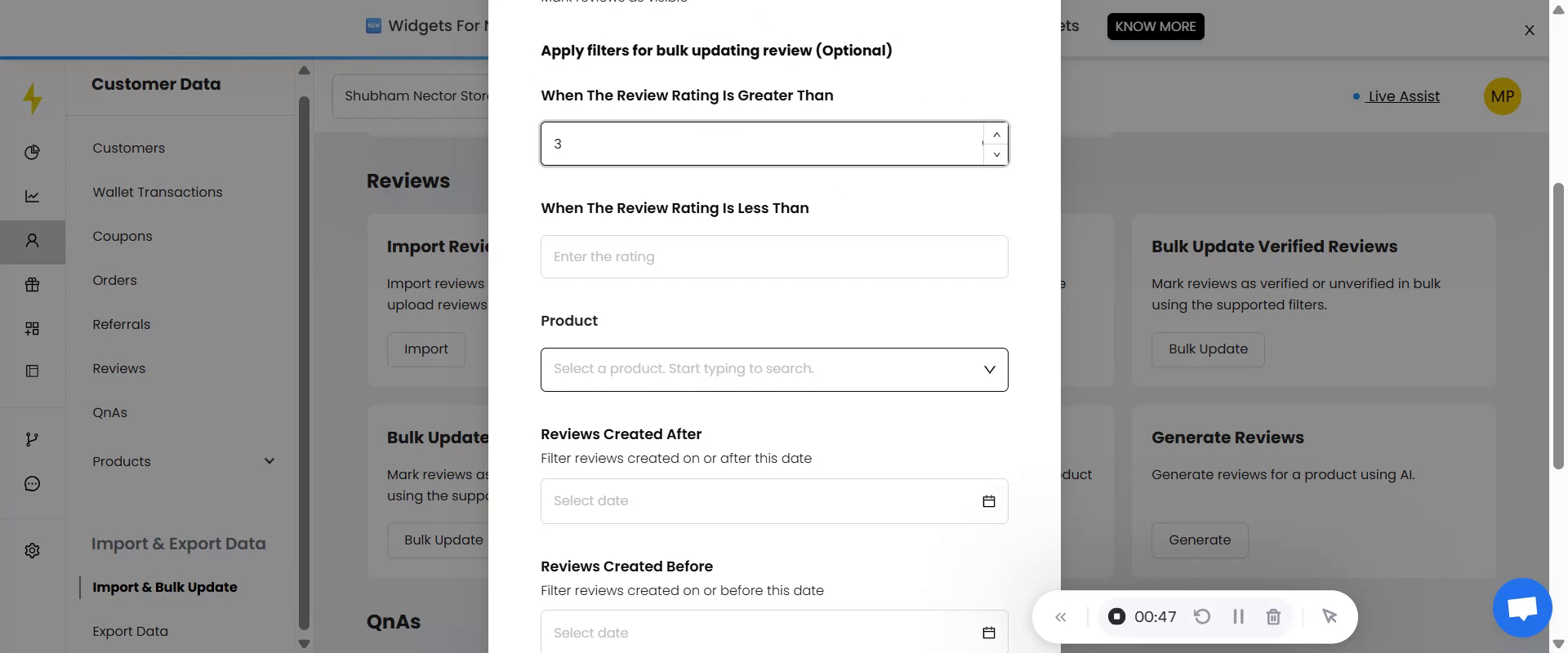This screenshot has height=653, width=1568.
Task: Click the MP user avatar
Action: pos(1502,96)
